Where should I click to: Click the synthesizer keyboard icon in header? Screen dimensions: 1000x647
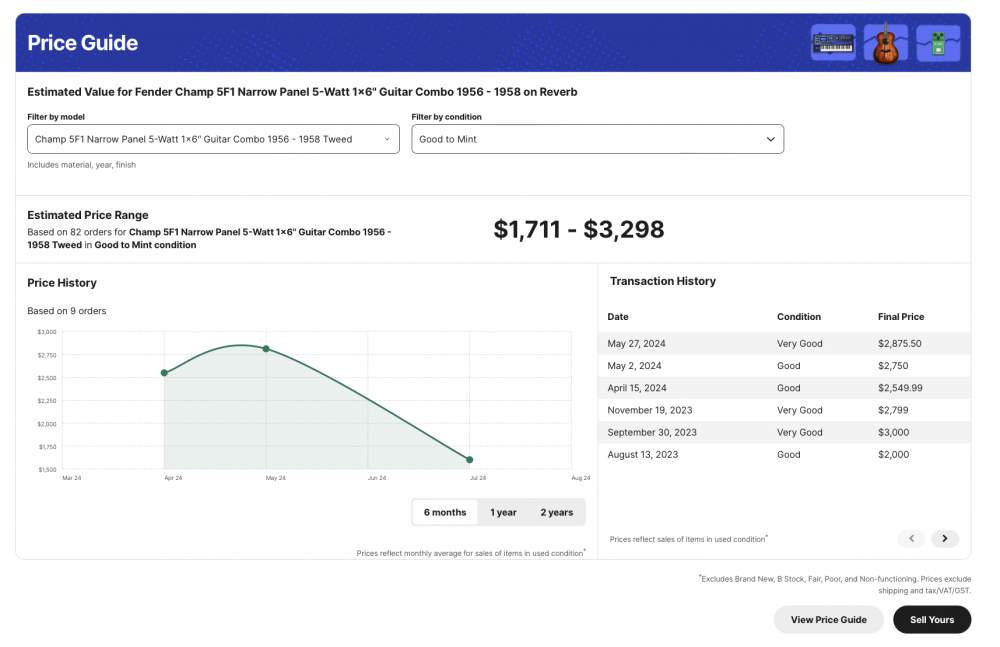click(x=833, y=43)
